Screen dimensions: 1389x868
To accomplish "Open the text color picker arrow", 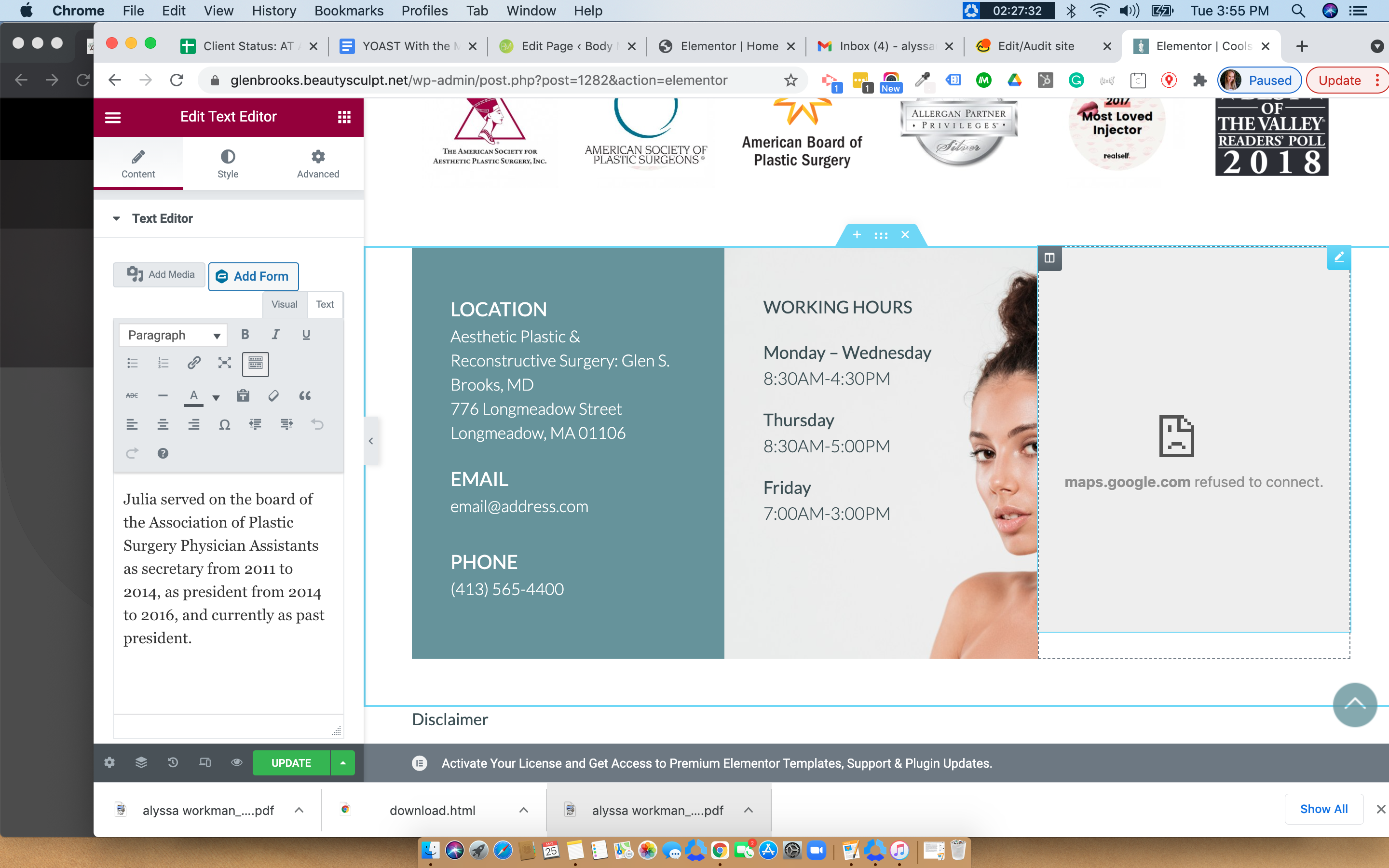I will pos(216,397).
